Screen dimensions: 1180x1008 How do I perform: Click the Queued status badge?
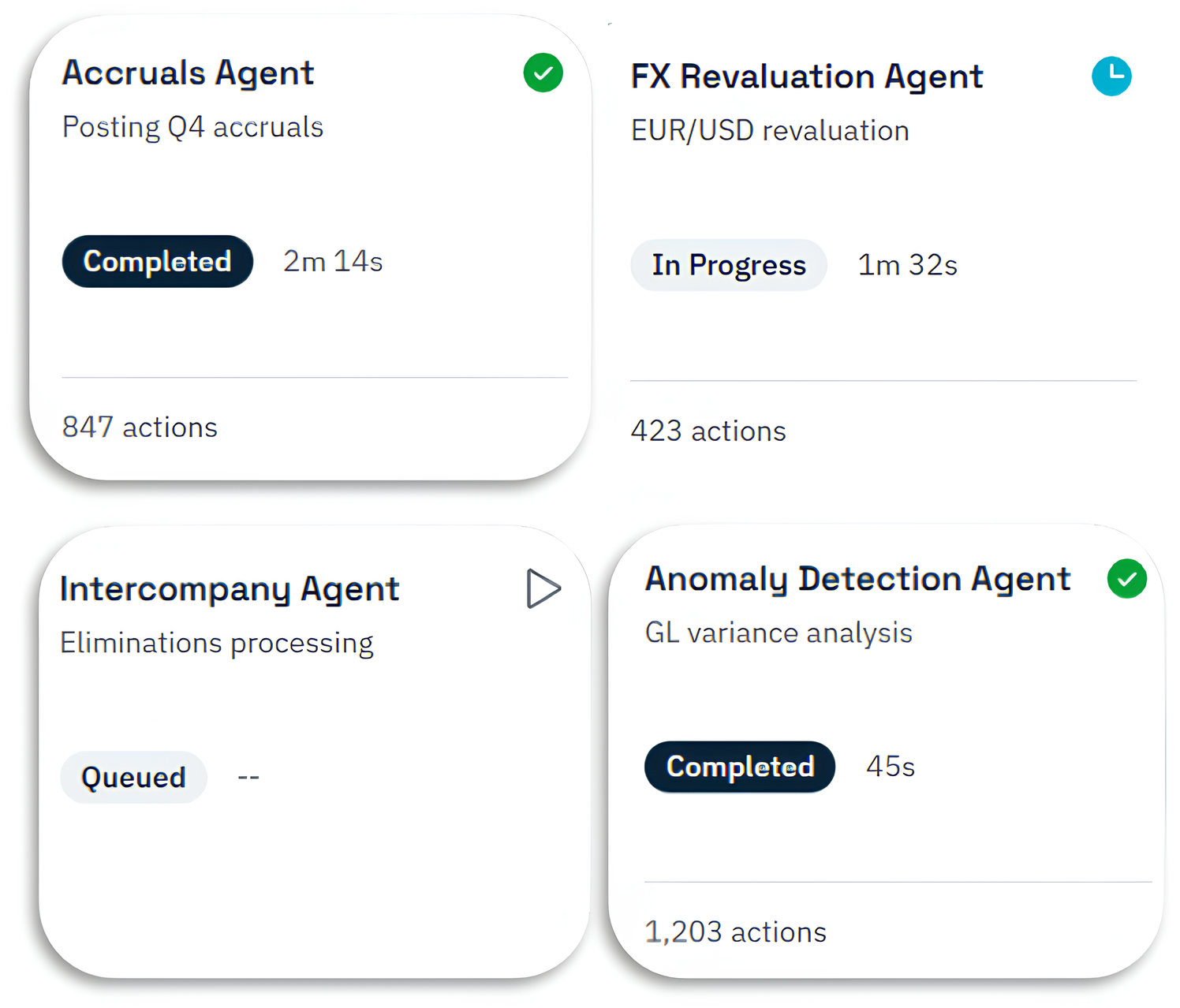(133, 778)
